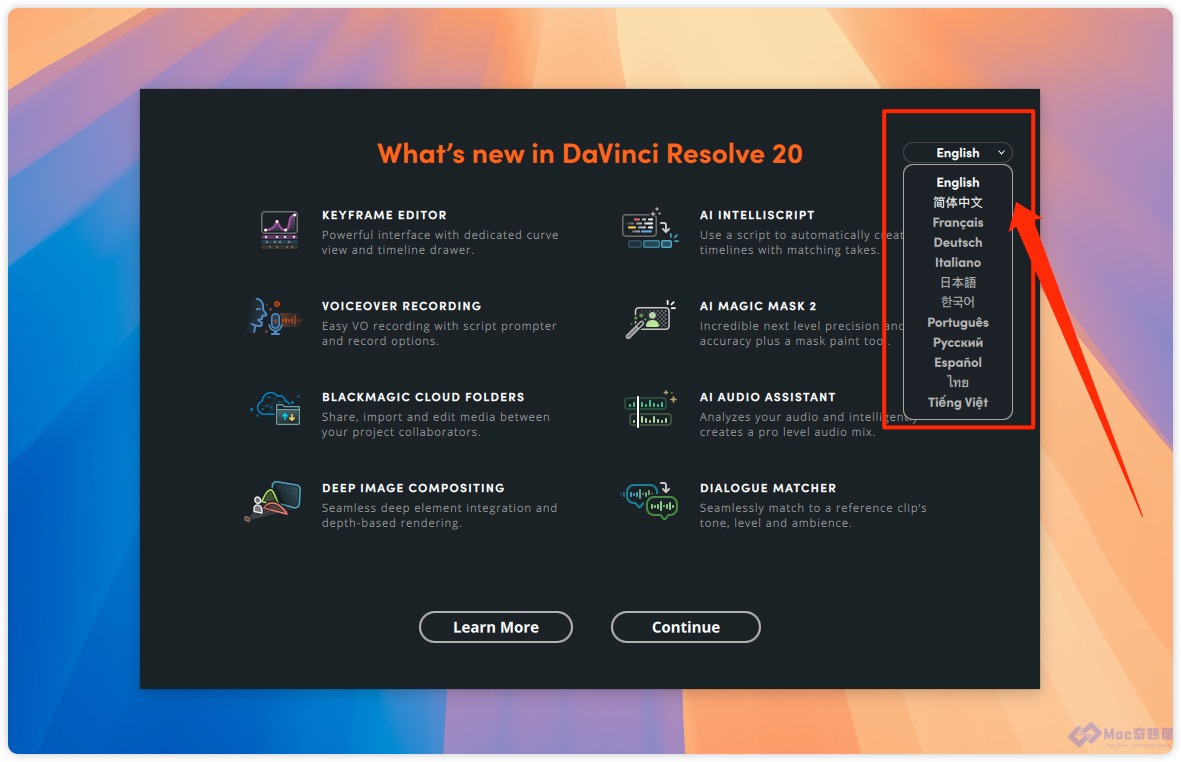The image size is (1181, 762).
Task: Click the "Seamless deep element integration and" description
Action: (439, 508)
